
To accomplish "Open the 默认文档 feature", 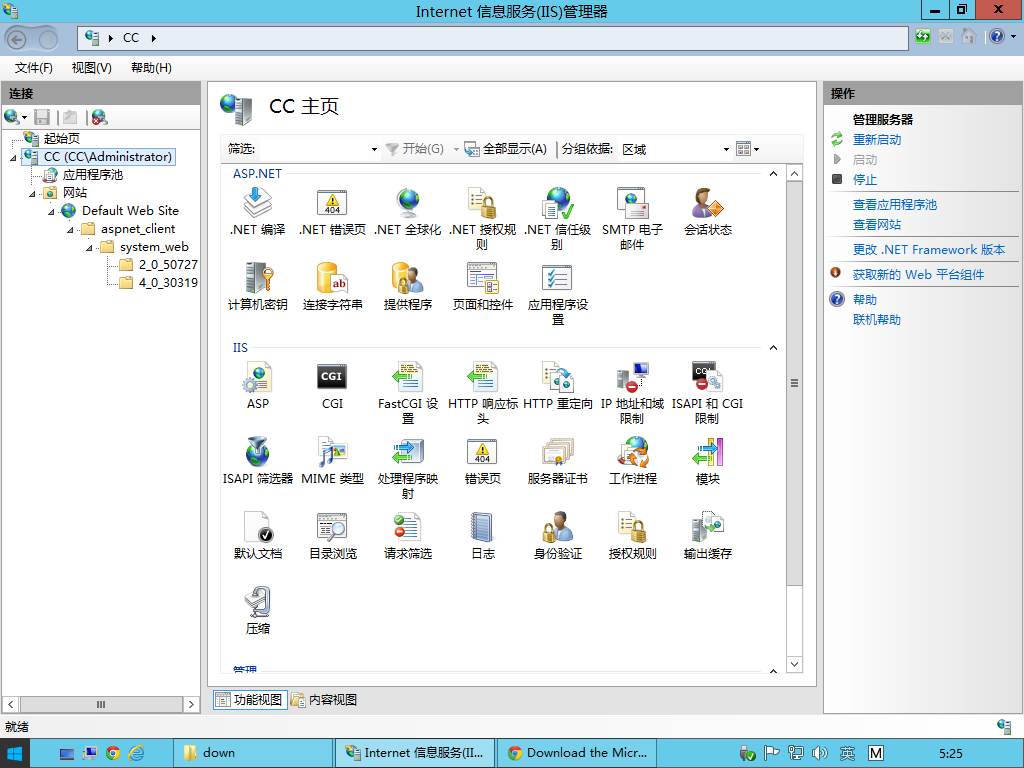I will [x=257, y=536].
